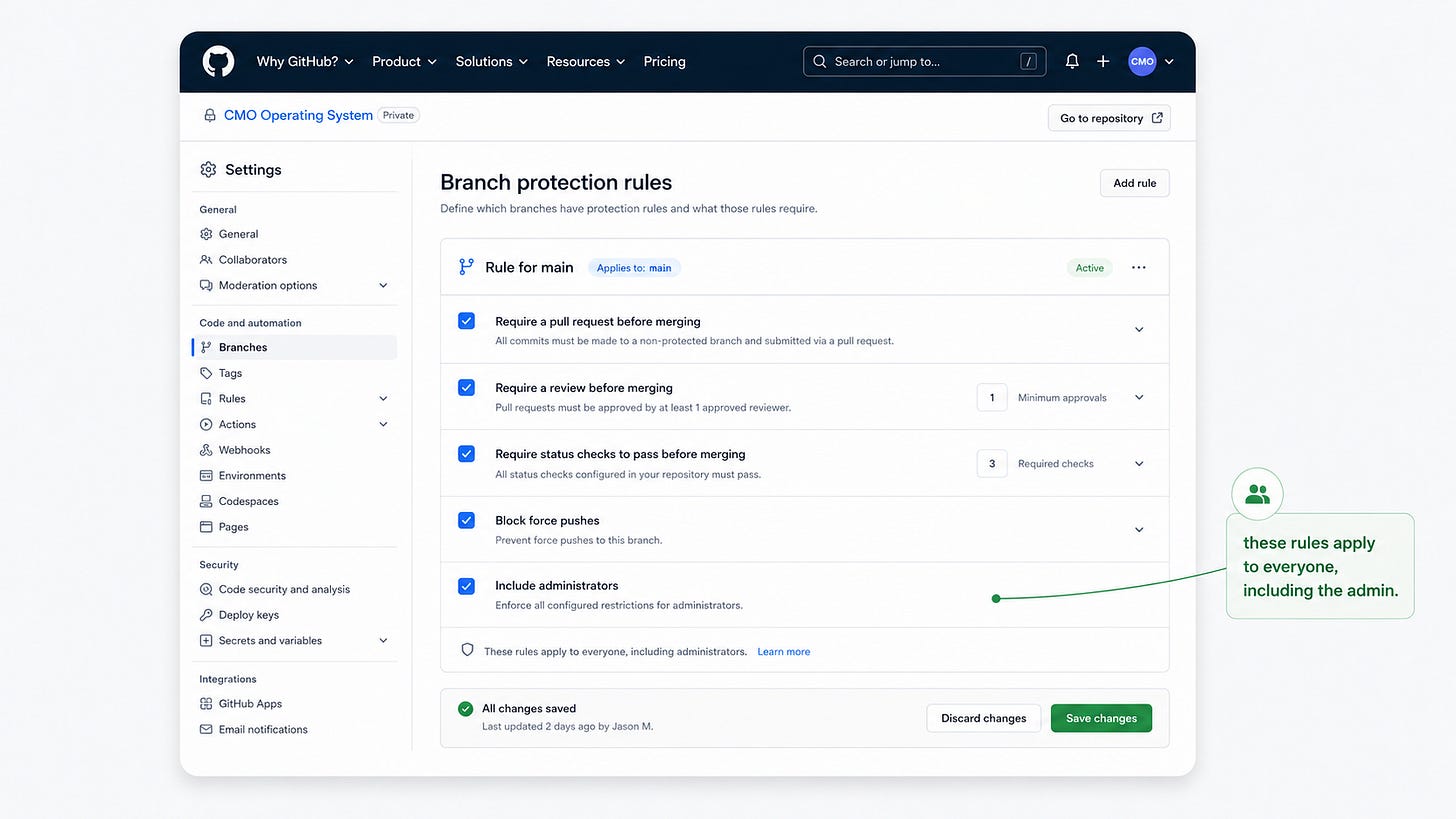Click the Private repository badge

(x=398, y=115)
